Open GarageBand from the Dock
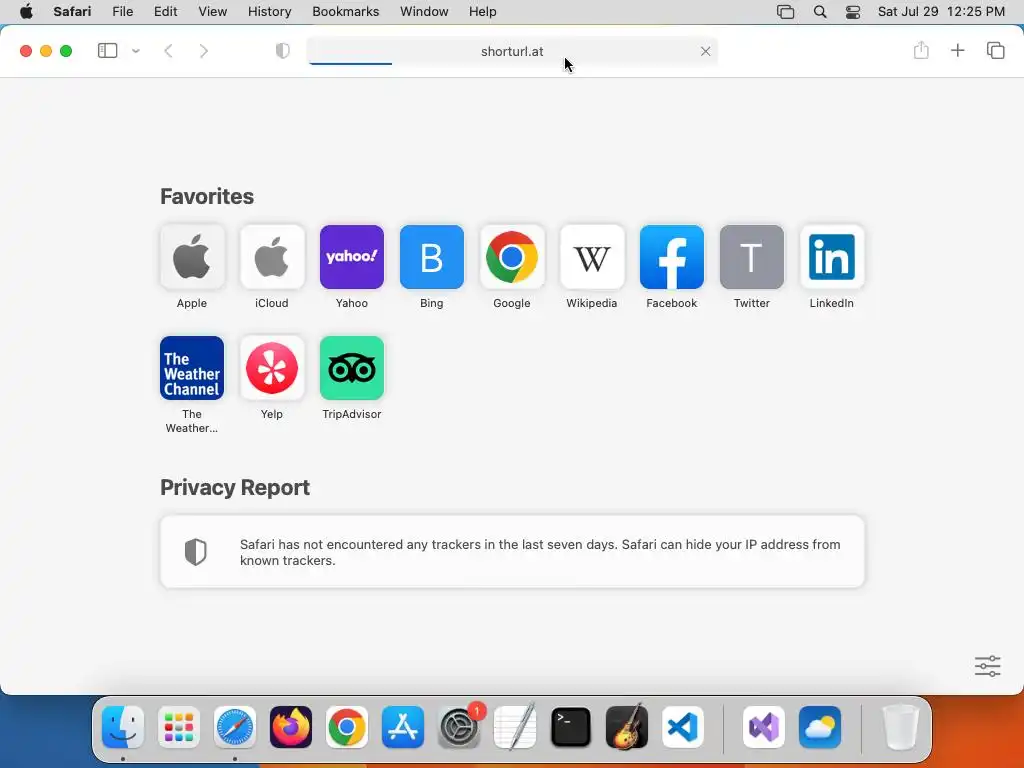The width and height of the screenshot is (1024, 768). (627, 727)
